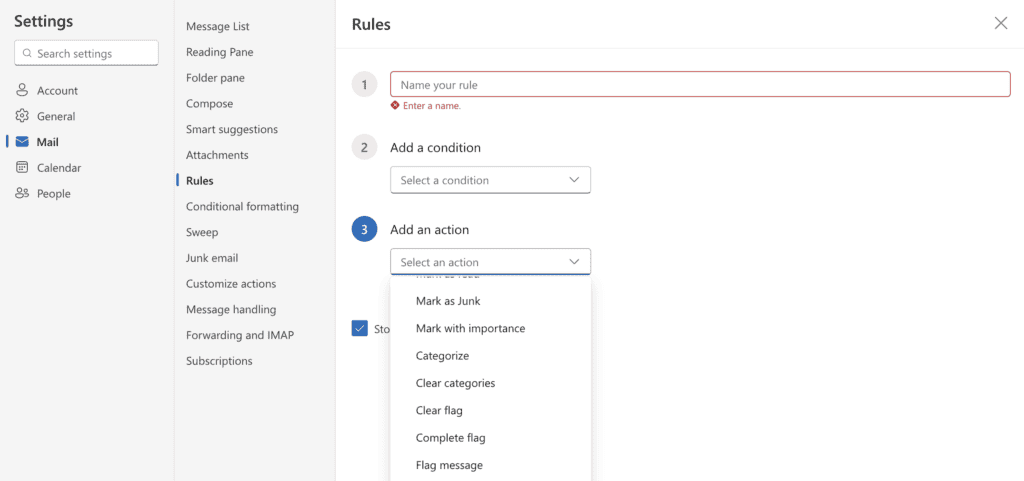Viewport: 1024px width, 481px height.
Task: Go to Folder pane settings
Action: 216,78
